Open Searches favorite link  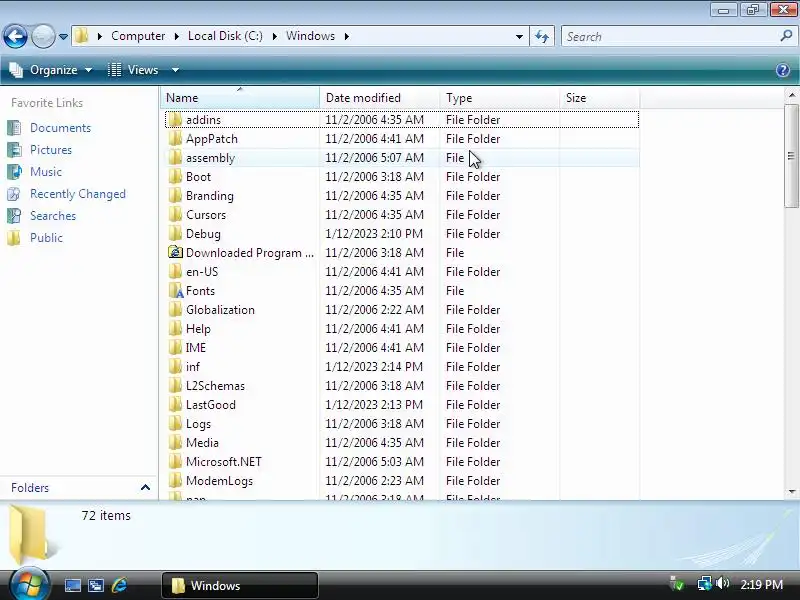(53, 216)
